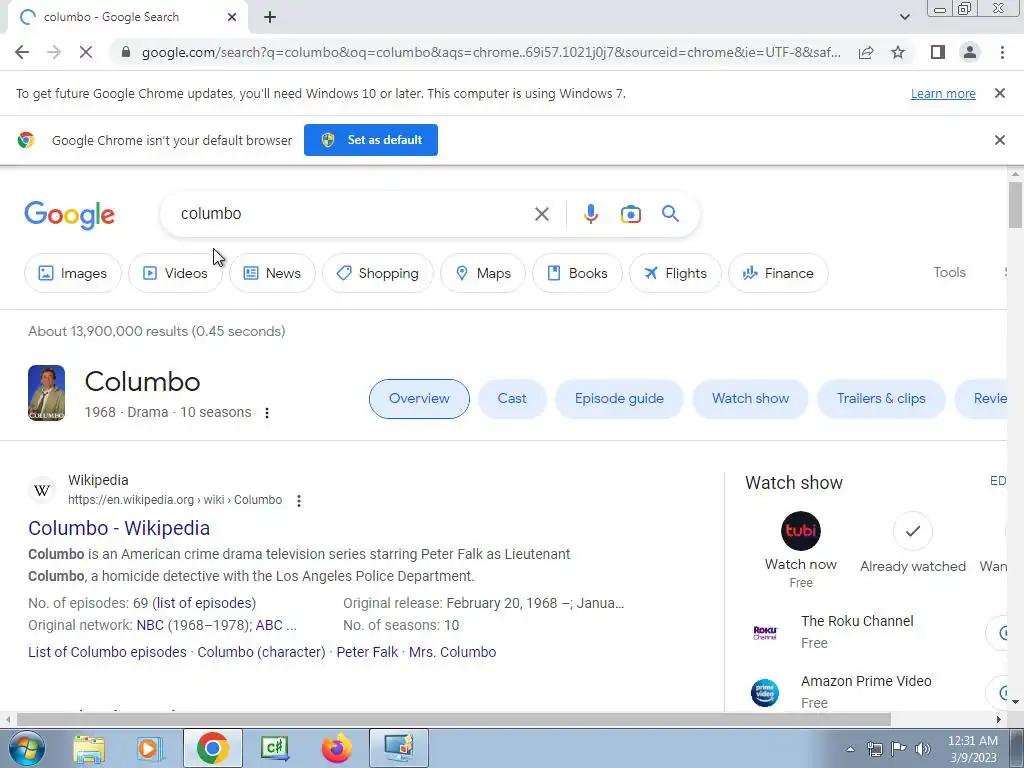Watch now on the Tubi icon
This screenshot has width=1024, height=768.
click(801, 531)
